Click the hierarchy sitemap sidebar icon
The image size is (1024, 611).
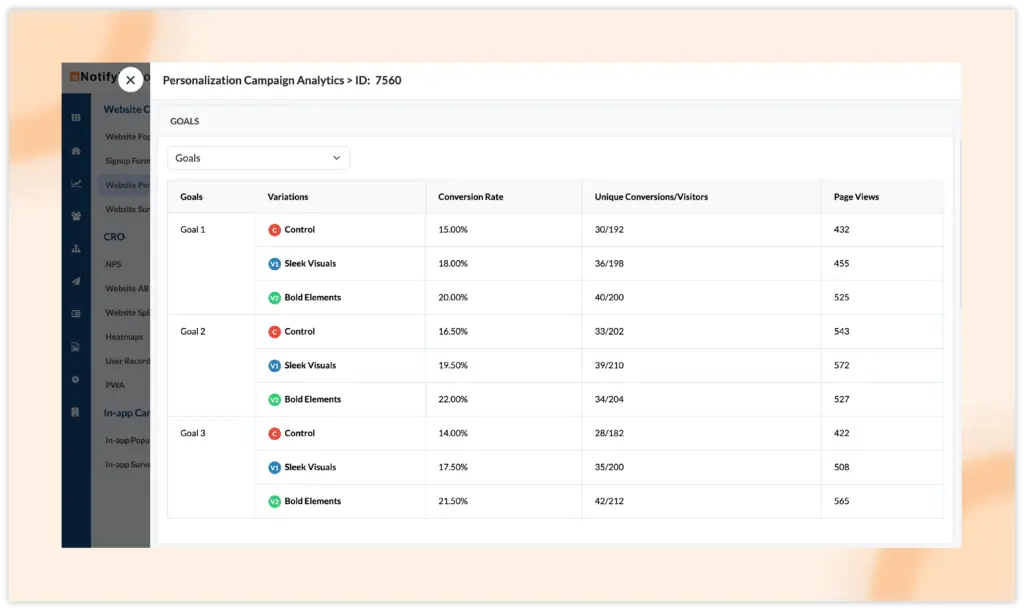tap(76, 249)
